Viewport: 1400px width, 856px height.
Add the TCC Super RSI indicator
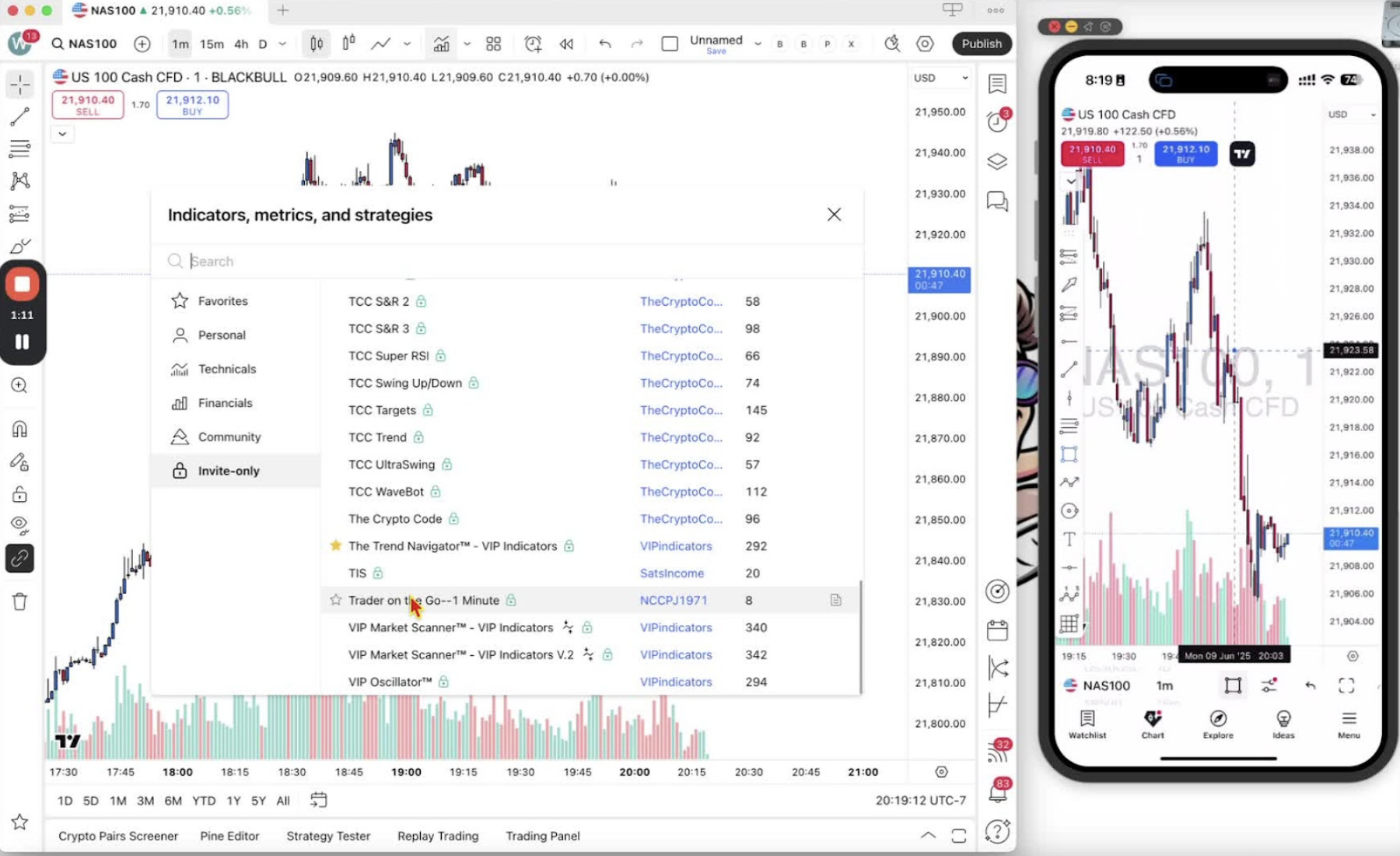click(x=590, y=356)
